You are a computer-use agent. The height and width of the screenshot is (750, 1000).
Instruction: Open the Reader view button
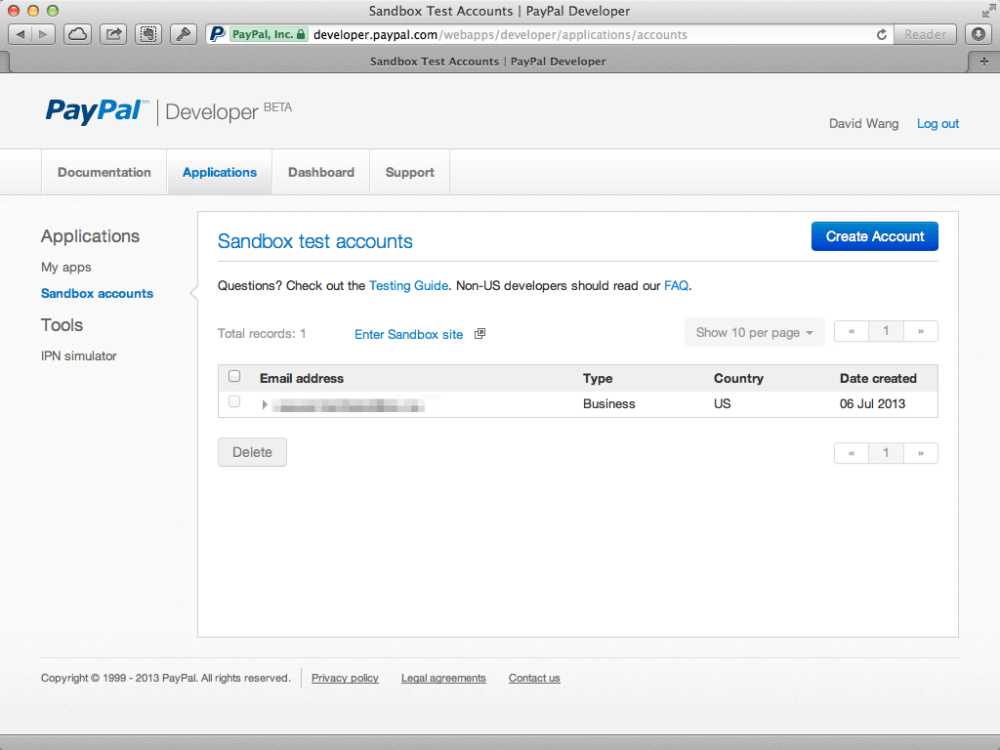(925, 34)
